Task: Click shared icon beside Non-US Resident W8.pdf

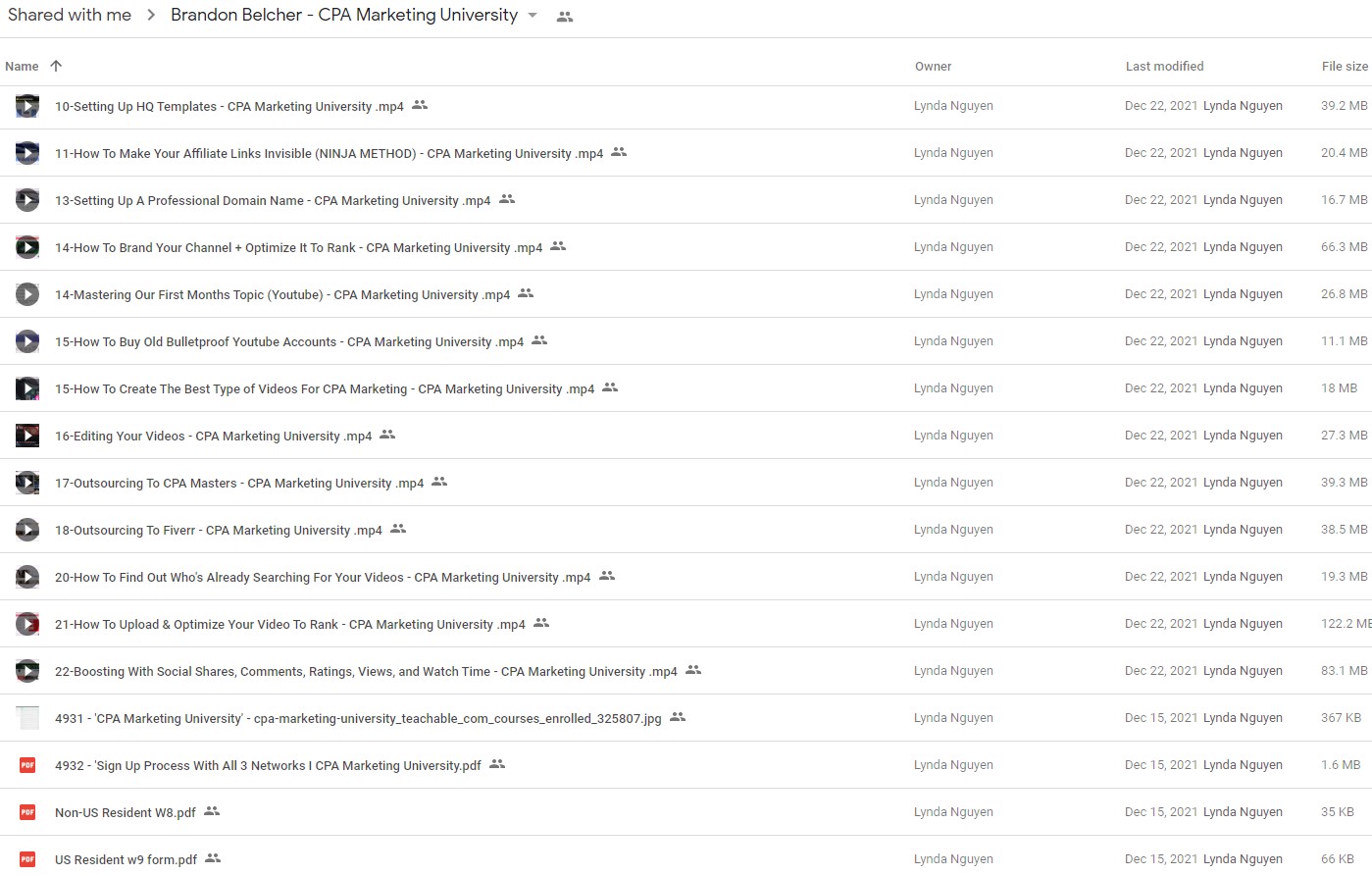Action: [x=212, y=811]
